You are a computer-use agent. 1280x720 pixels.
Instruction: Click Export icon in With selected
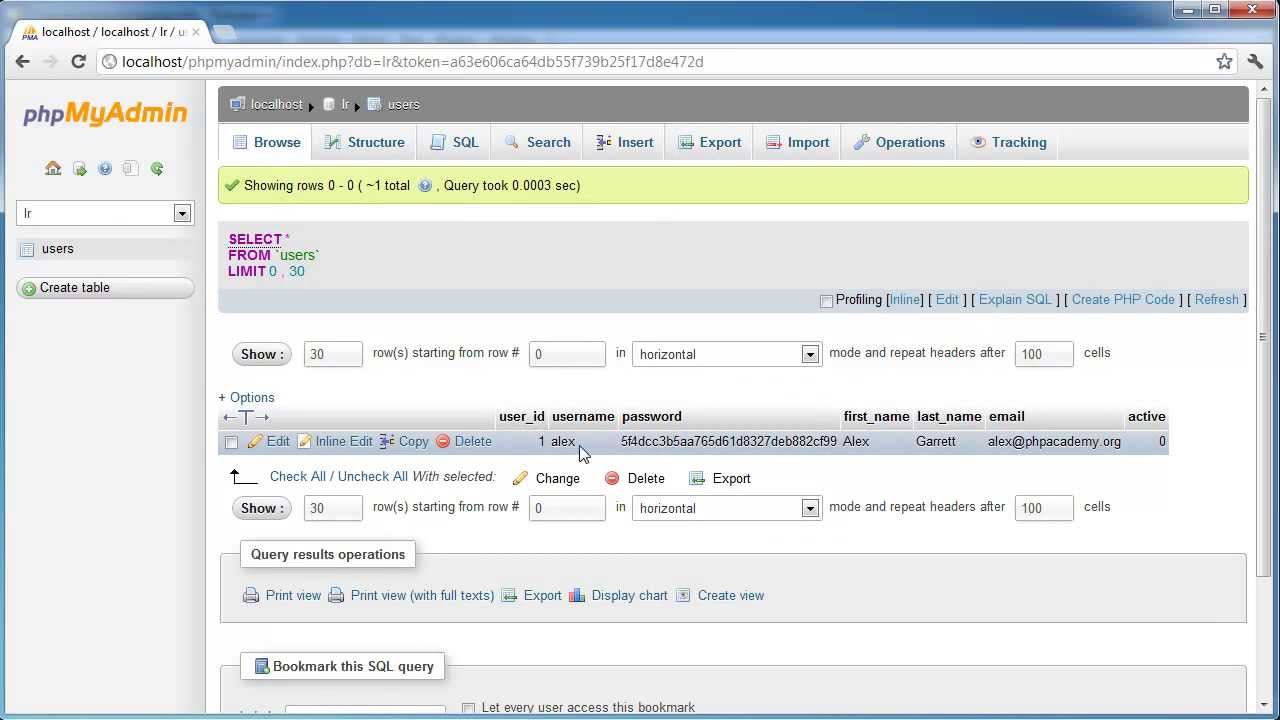point(697,478)
